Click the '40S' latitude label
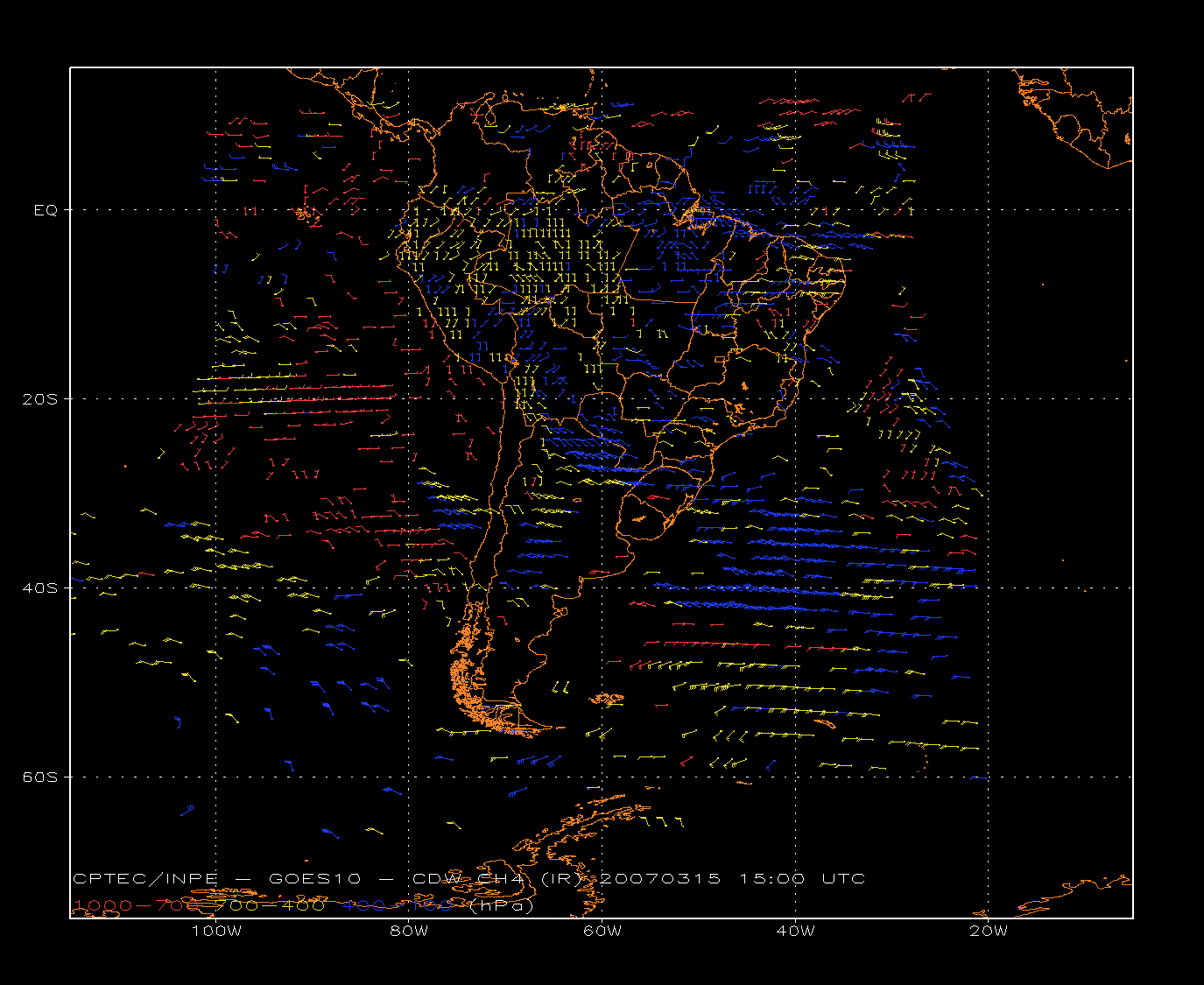 (41, 588)
